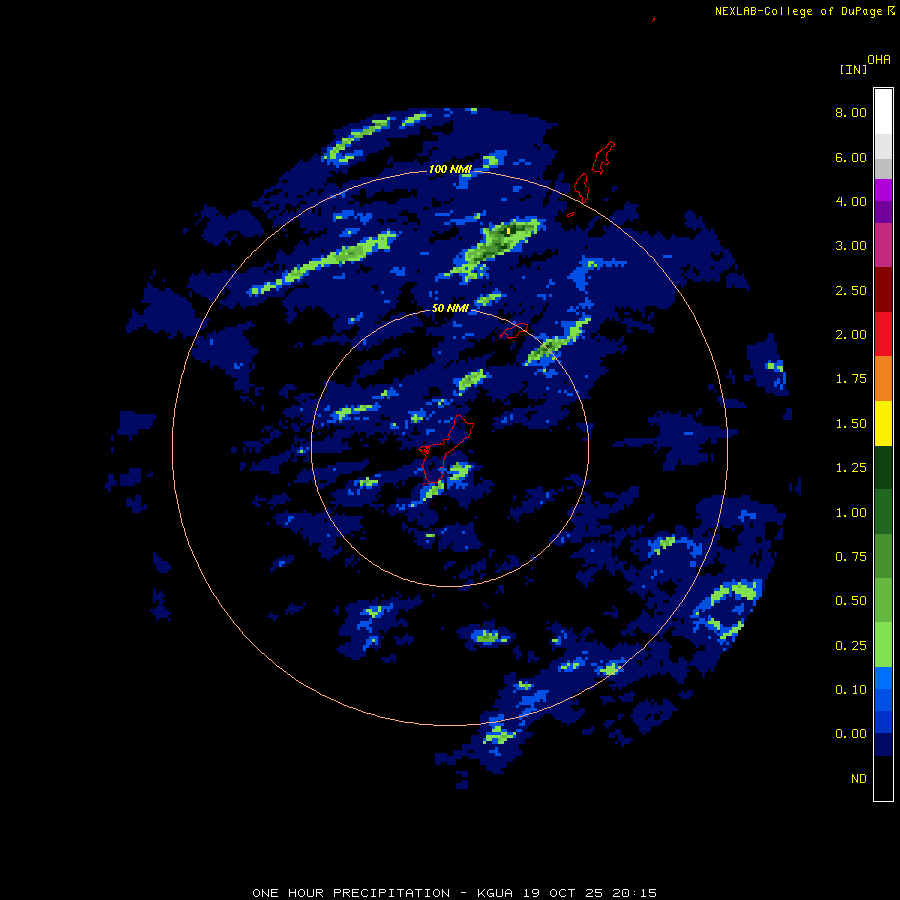Click the 0.50 scale label
This screenshot has height=900, width=900.
coord(851,601)
